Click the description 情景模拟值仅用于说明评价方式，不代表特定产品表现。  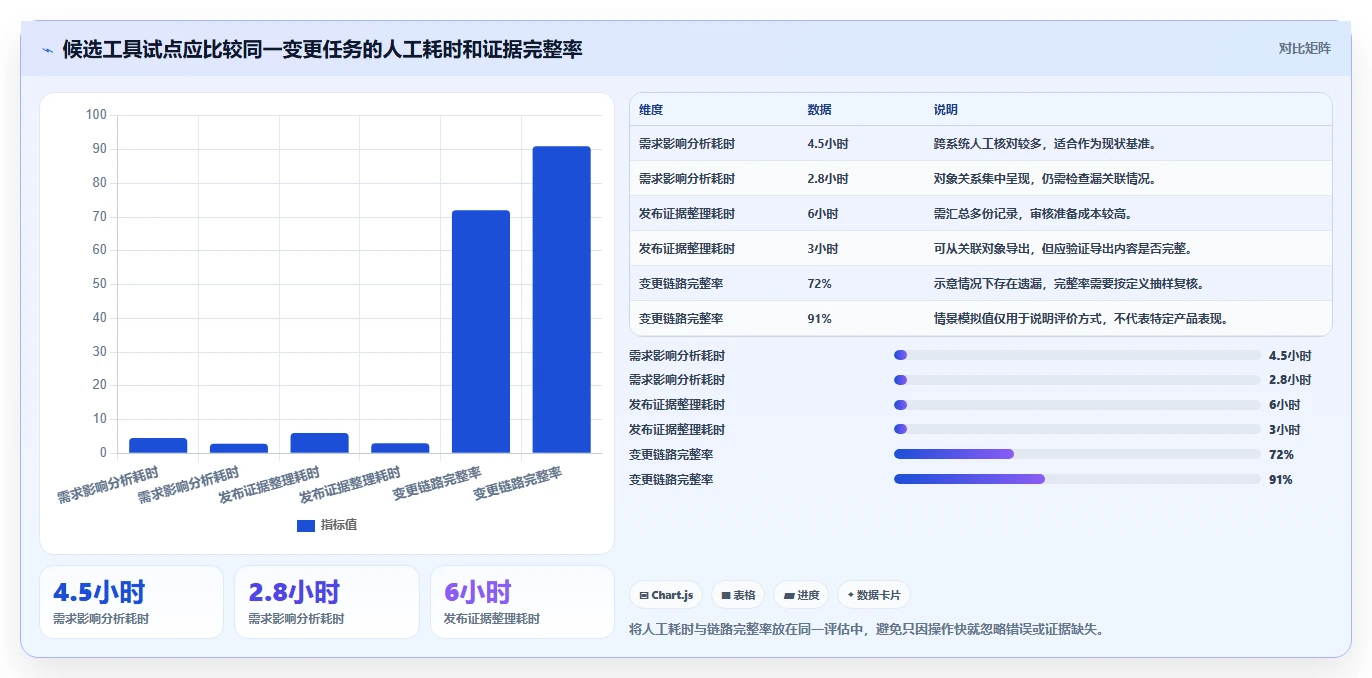click(1081, 319)
